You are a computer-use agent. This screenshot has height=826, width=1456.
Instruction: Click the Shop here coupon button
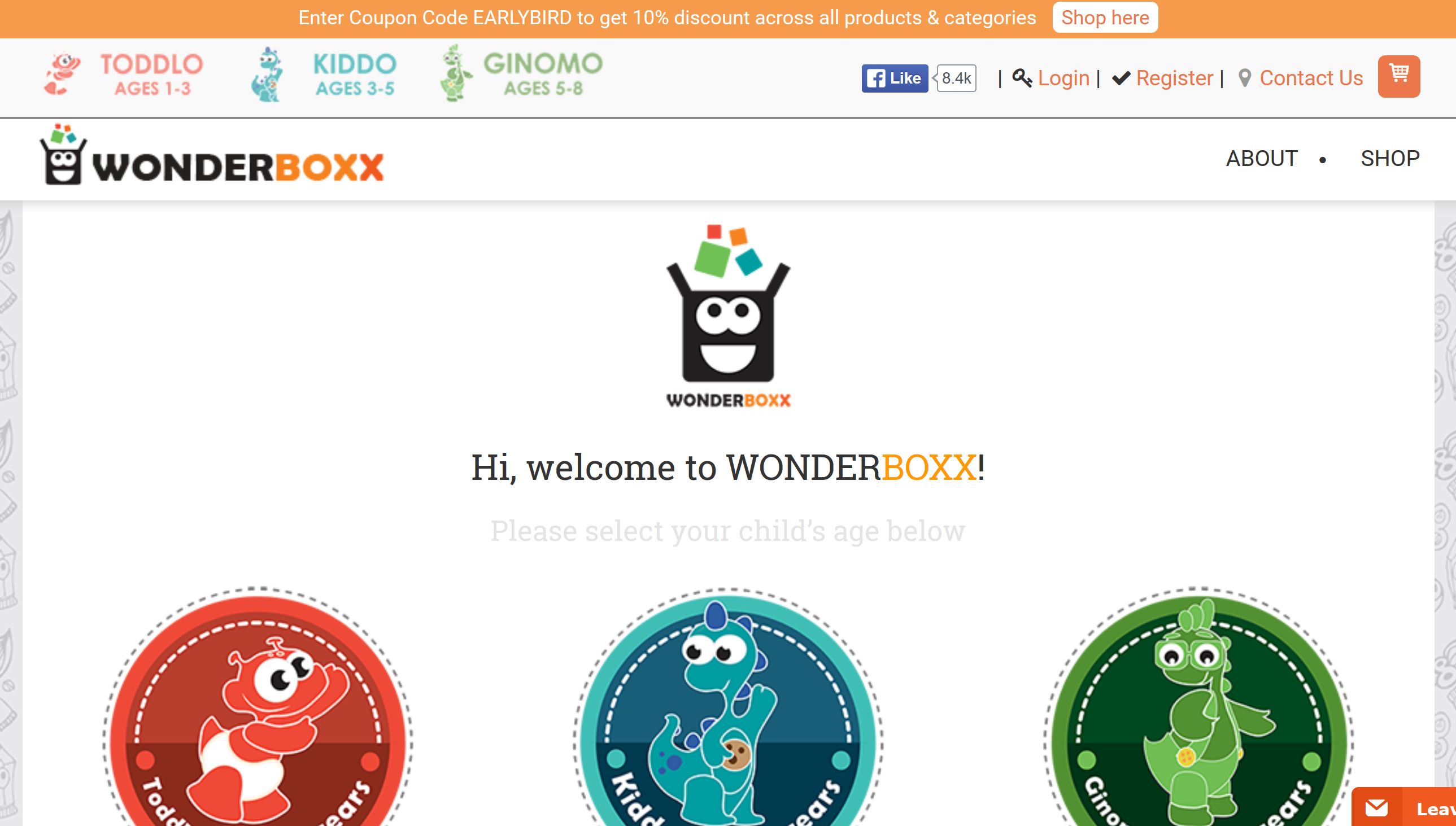click(1105, 18)
